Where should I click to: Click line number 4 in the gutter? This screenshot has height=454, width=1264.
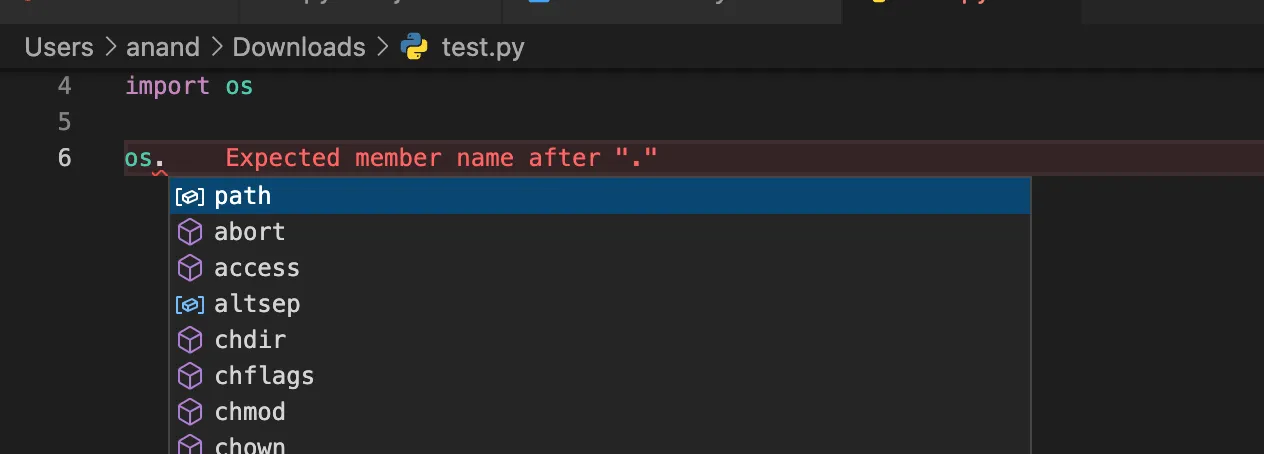(65, 86)
